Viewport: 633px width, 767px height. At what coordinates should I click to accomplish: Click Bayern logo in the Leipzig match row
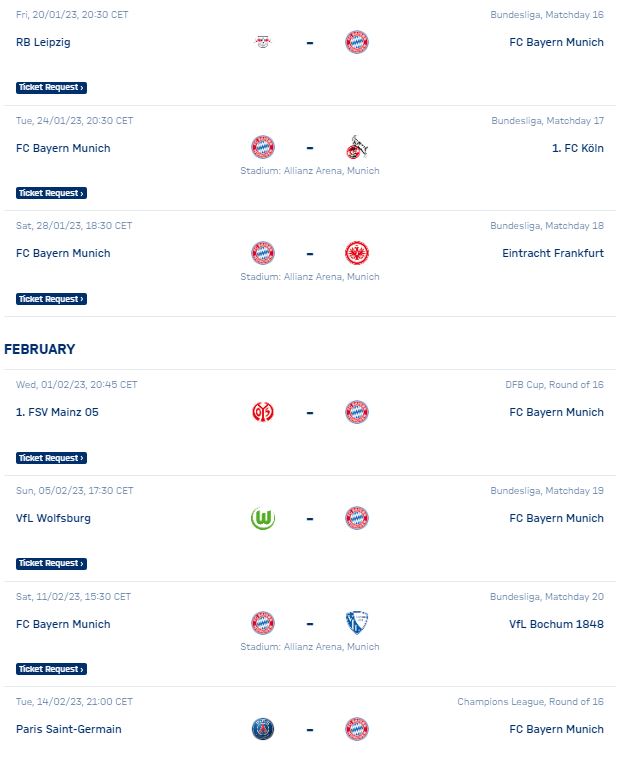click(x=357, y=42)
